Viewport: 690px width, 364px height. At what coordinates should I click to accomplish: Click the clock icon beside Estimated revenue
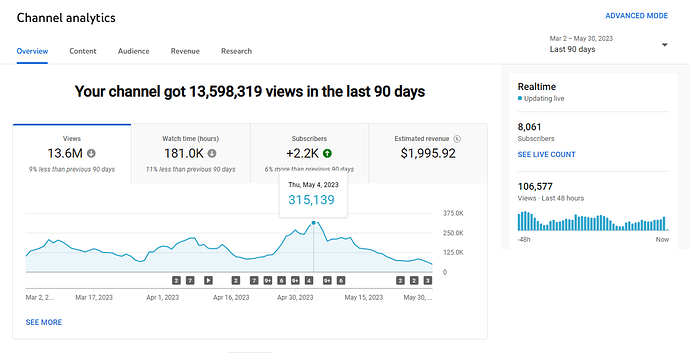click(x=457, y=139)
